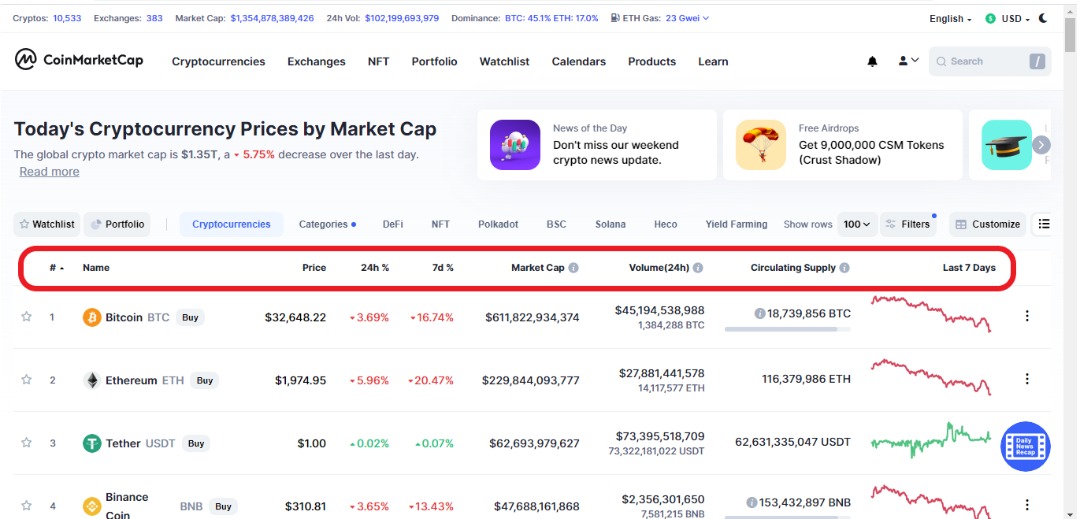Star Binance Coin to add to watchlist
The height and width of the screenshot is (519, 1080).
26,506
